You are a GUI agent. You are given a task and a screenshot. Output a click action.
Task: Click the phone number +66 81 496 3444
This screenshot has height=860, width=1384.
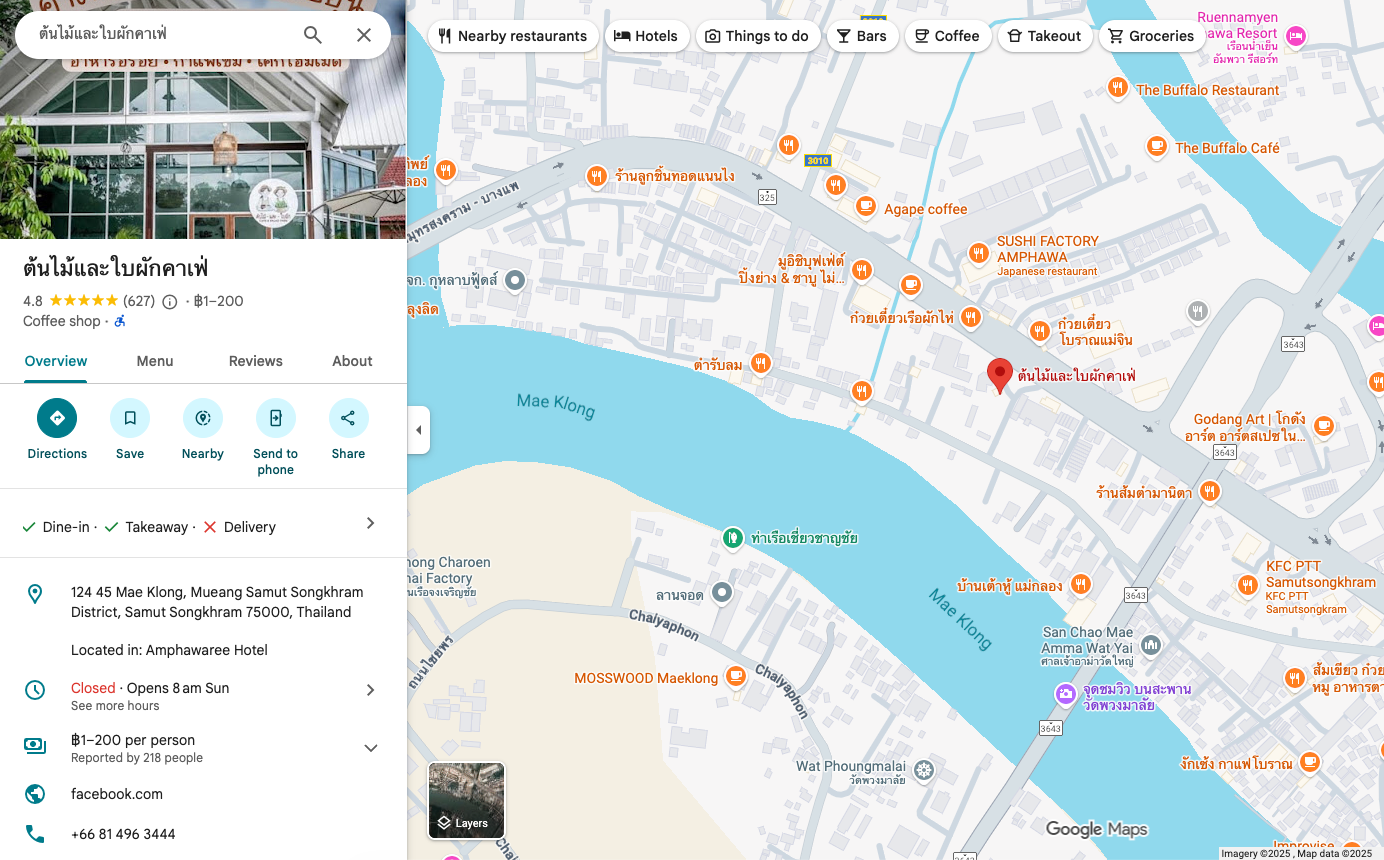(x=123, y=834)
